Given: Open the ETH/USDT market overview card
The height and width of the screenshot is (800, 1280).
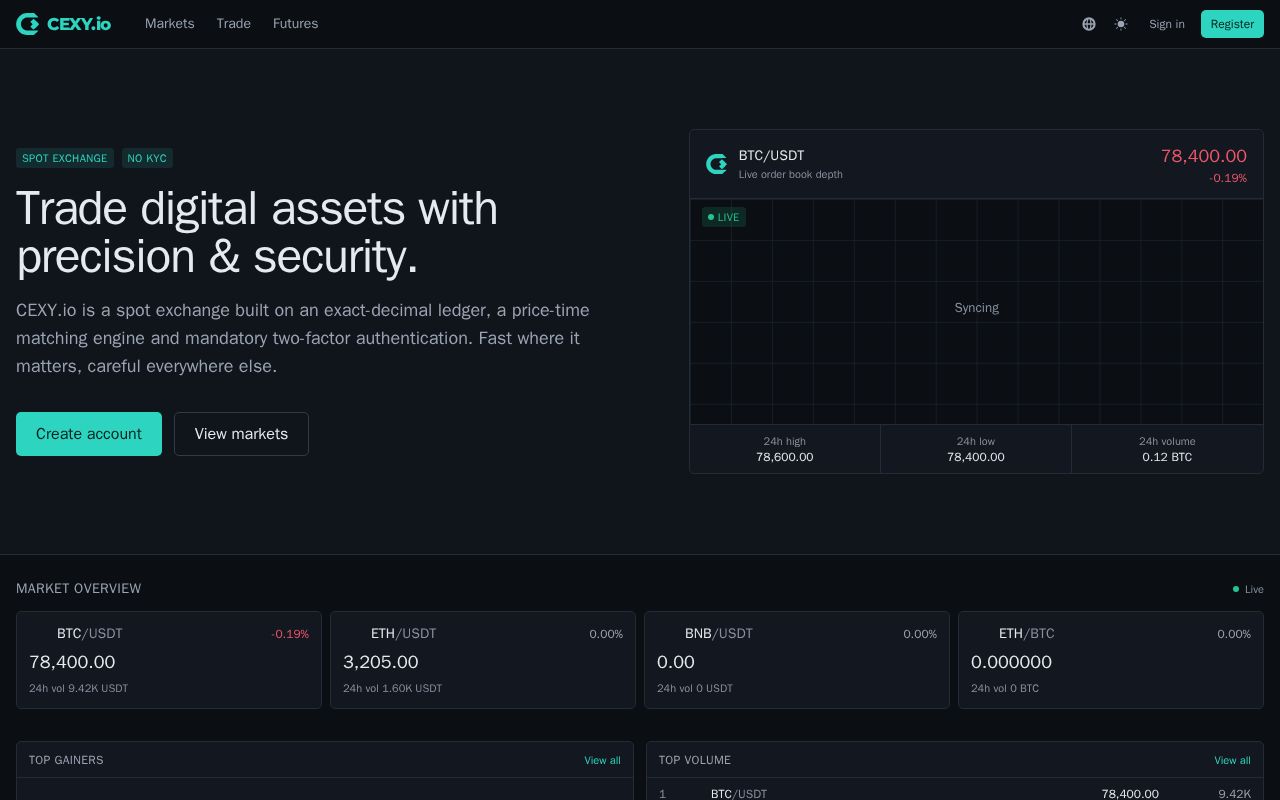Looking at the screenshot, I should [x=483, y=660].
